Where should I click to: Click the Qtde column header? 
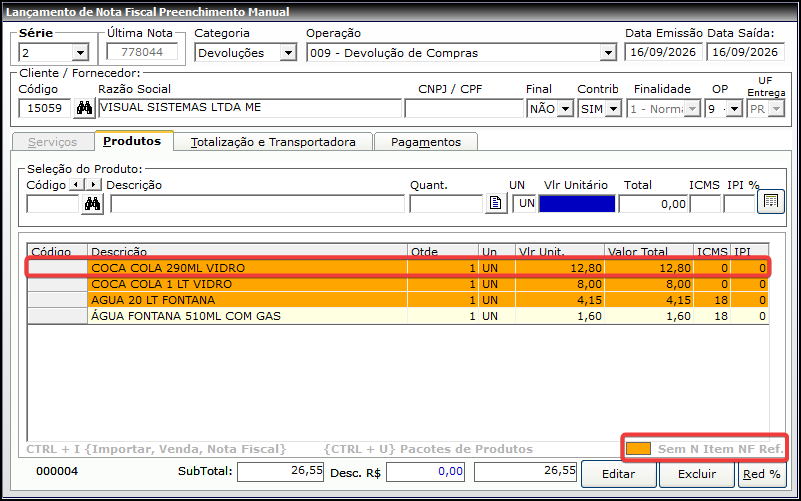pos(443,251)
